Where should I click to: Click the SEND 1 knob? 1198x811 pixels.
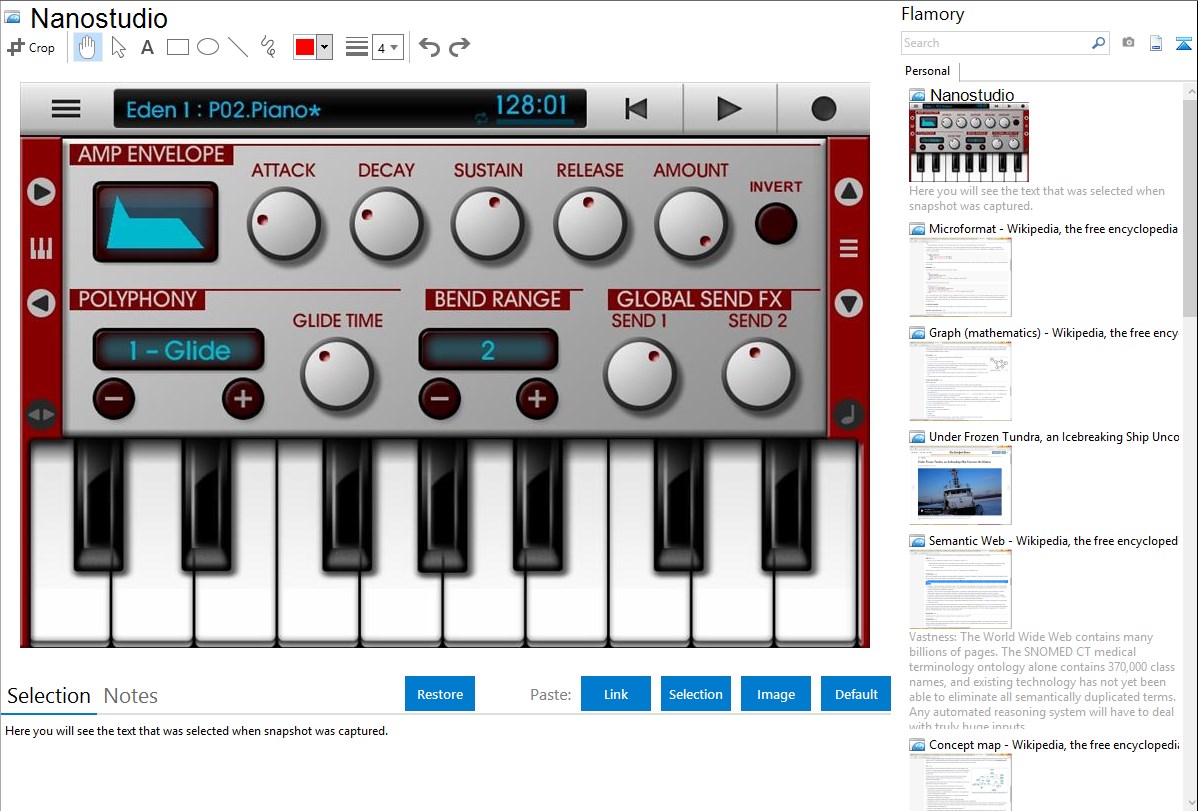639,374
